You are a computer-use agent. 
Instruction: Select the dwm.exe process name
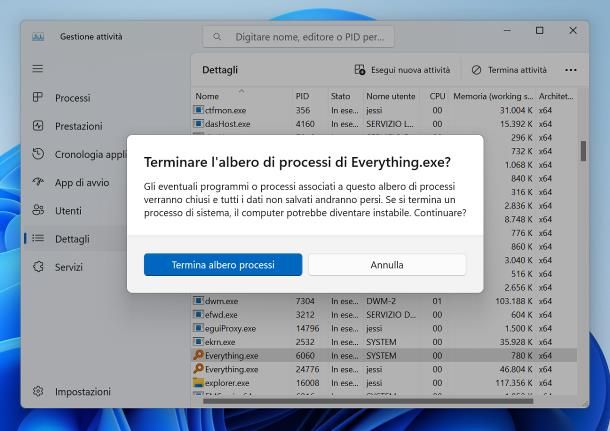(221, 301)
